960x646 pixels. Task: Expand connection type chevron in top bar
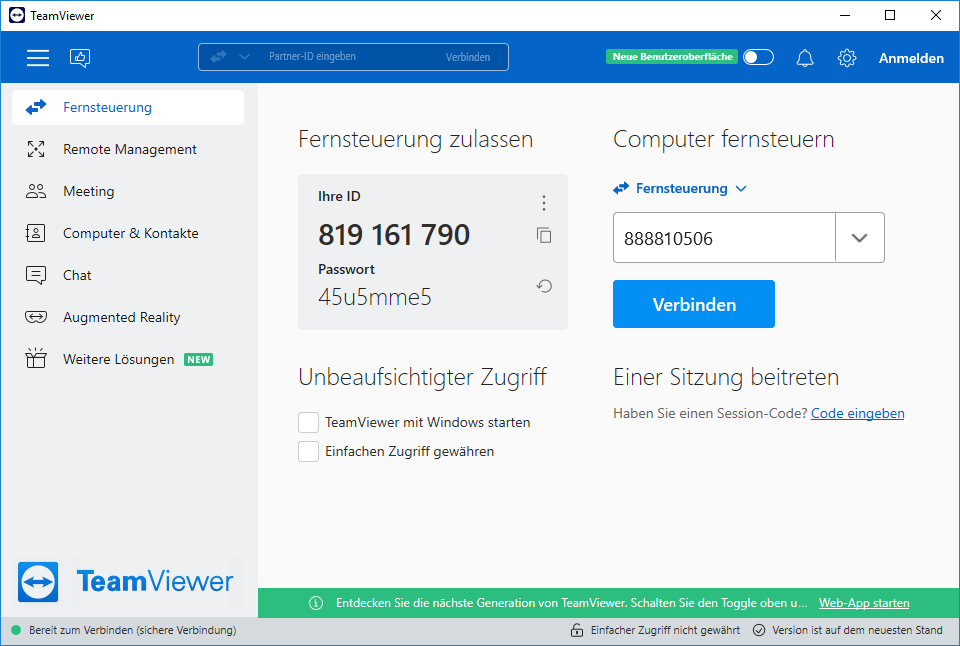(x=244, y=57)
